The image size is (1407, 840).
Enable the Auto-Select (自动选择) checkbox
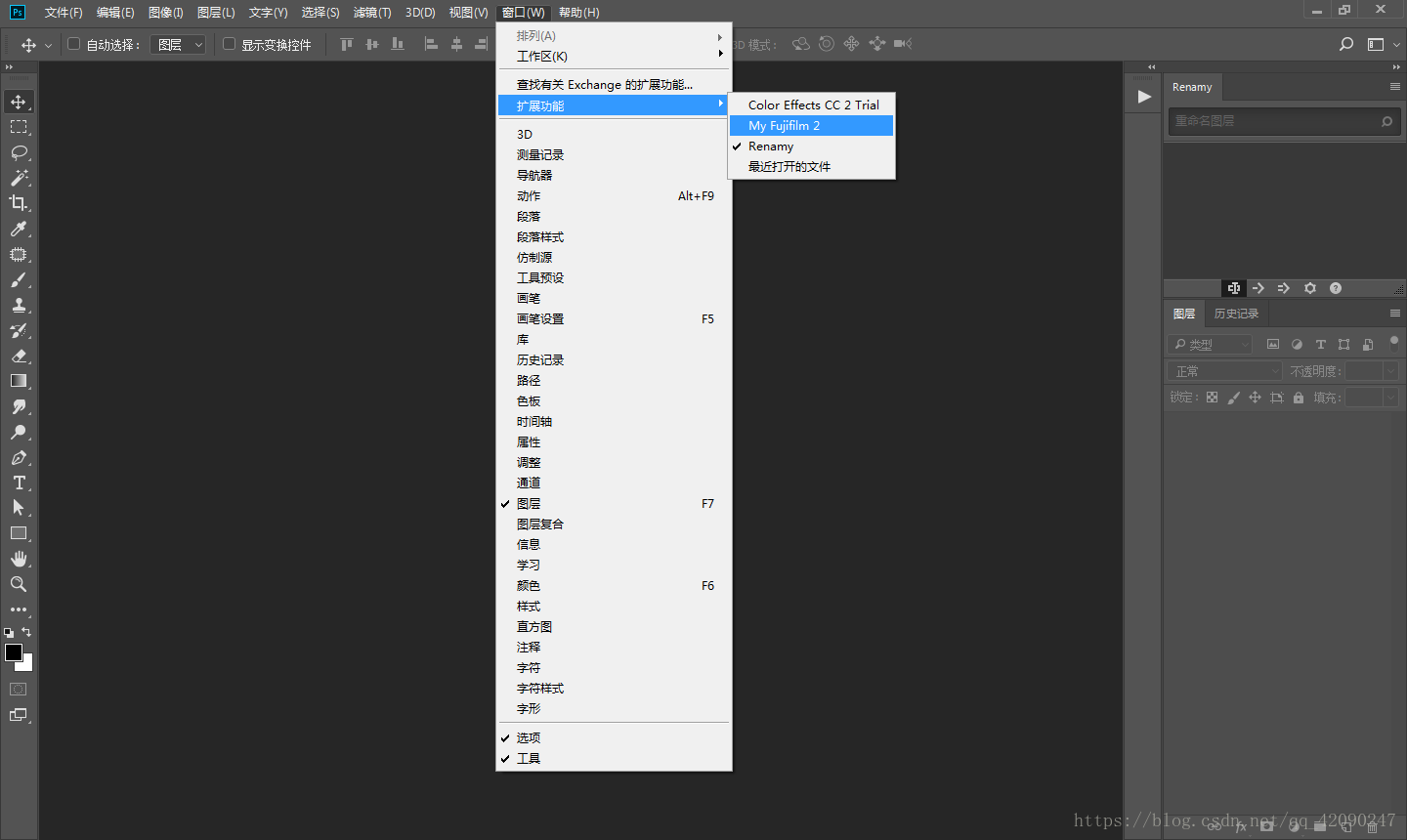click(73, 44)
